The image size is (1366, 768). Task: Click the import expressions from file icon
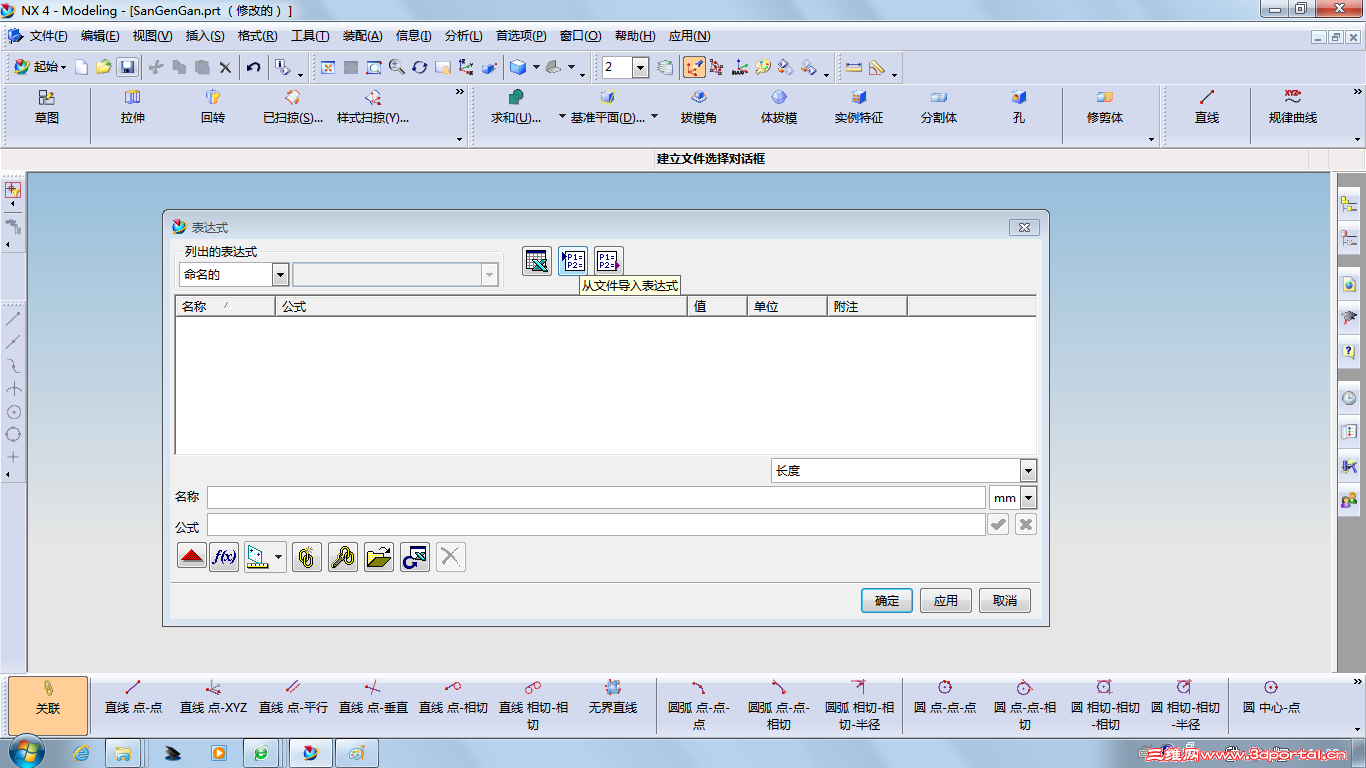click(573, 261)
